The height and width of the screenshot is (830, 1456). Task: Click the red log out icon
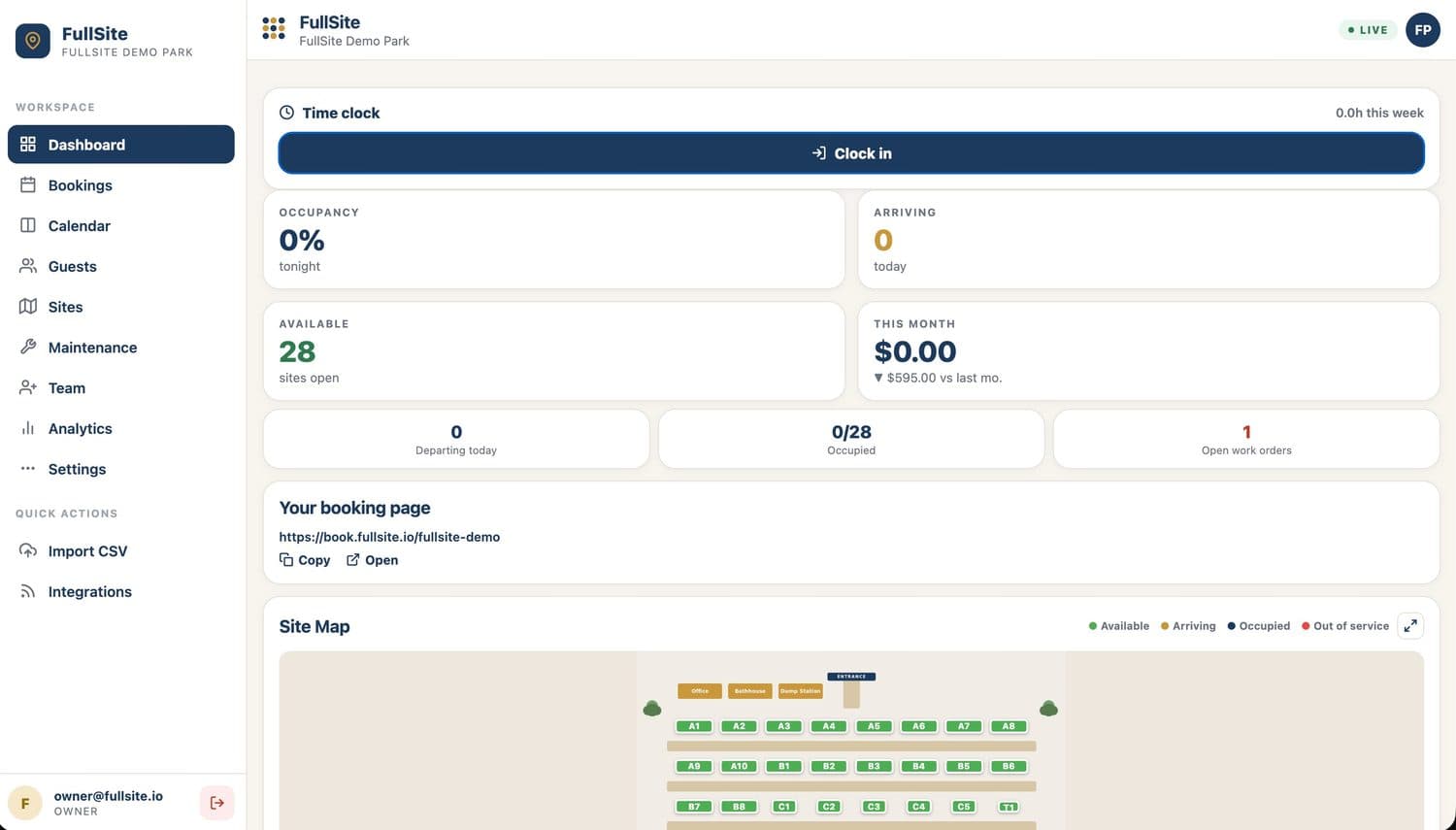pos(217,803)
